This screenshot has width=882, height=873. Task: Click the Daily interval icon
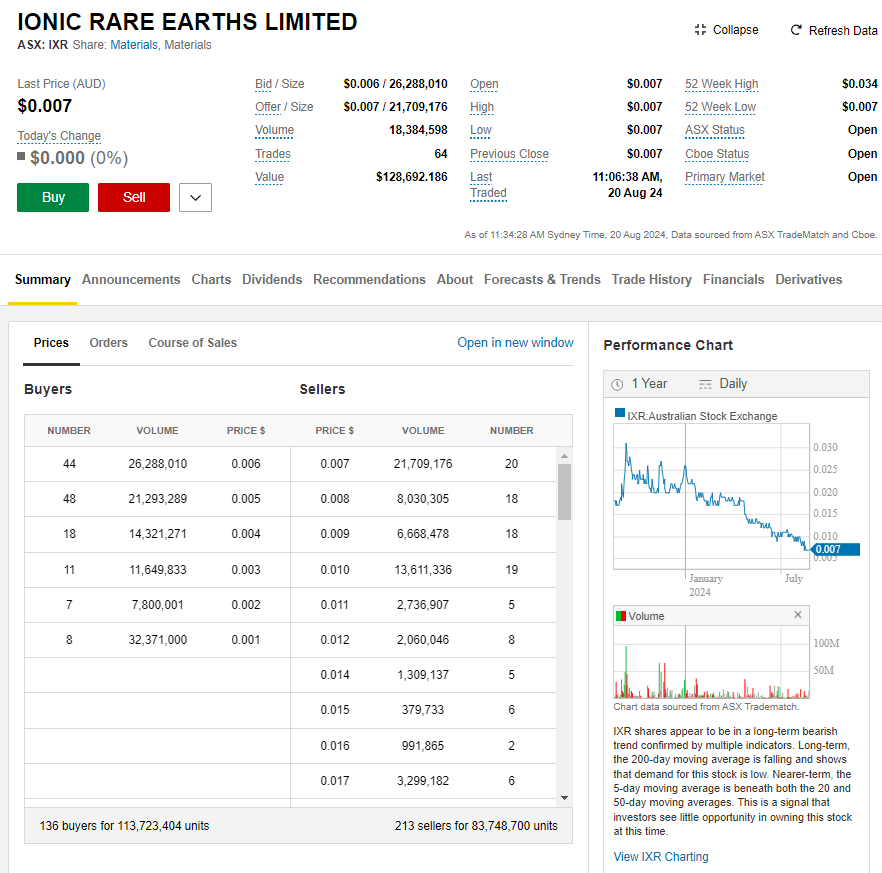click(705, 384)
